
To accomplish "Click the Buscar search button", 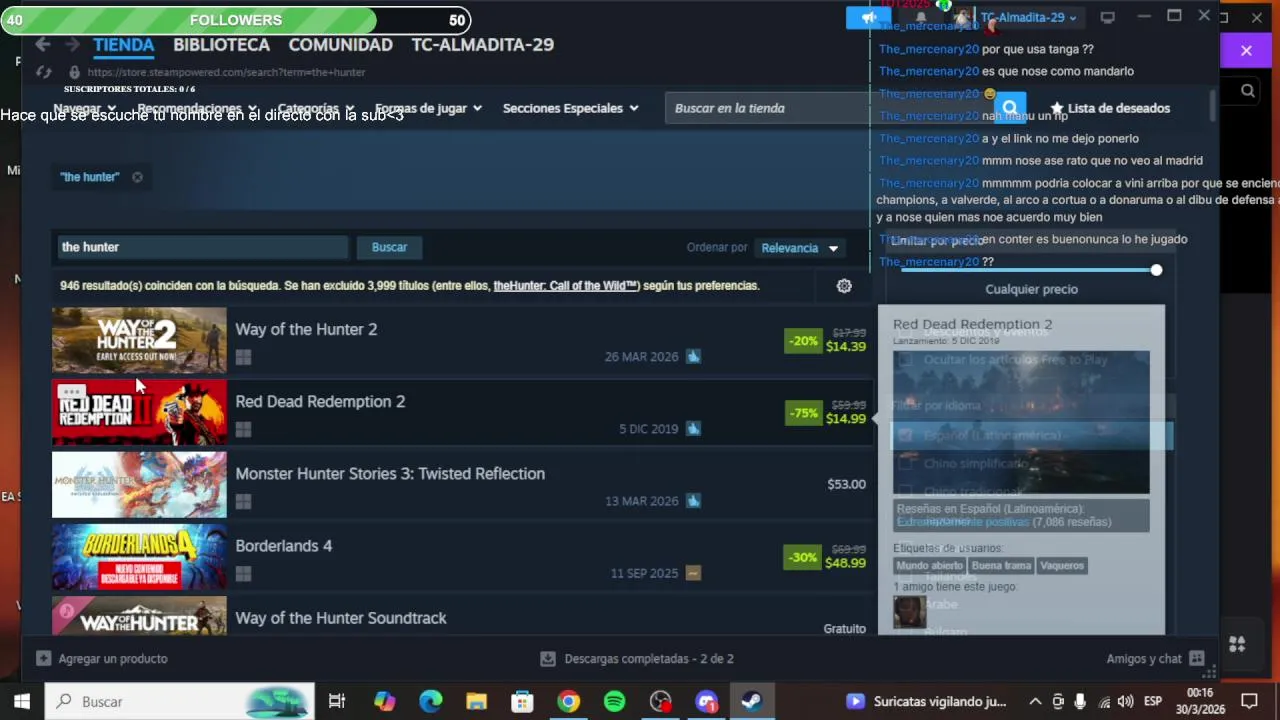I will pos(389,247).
